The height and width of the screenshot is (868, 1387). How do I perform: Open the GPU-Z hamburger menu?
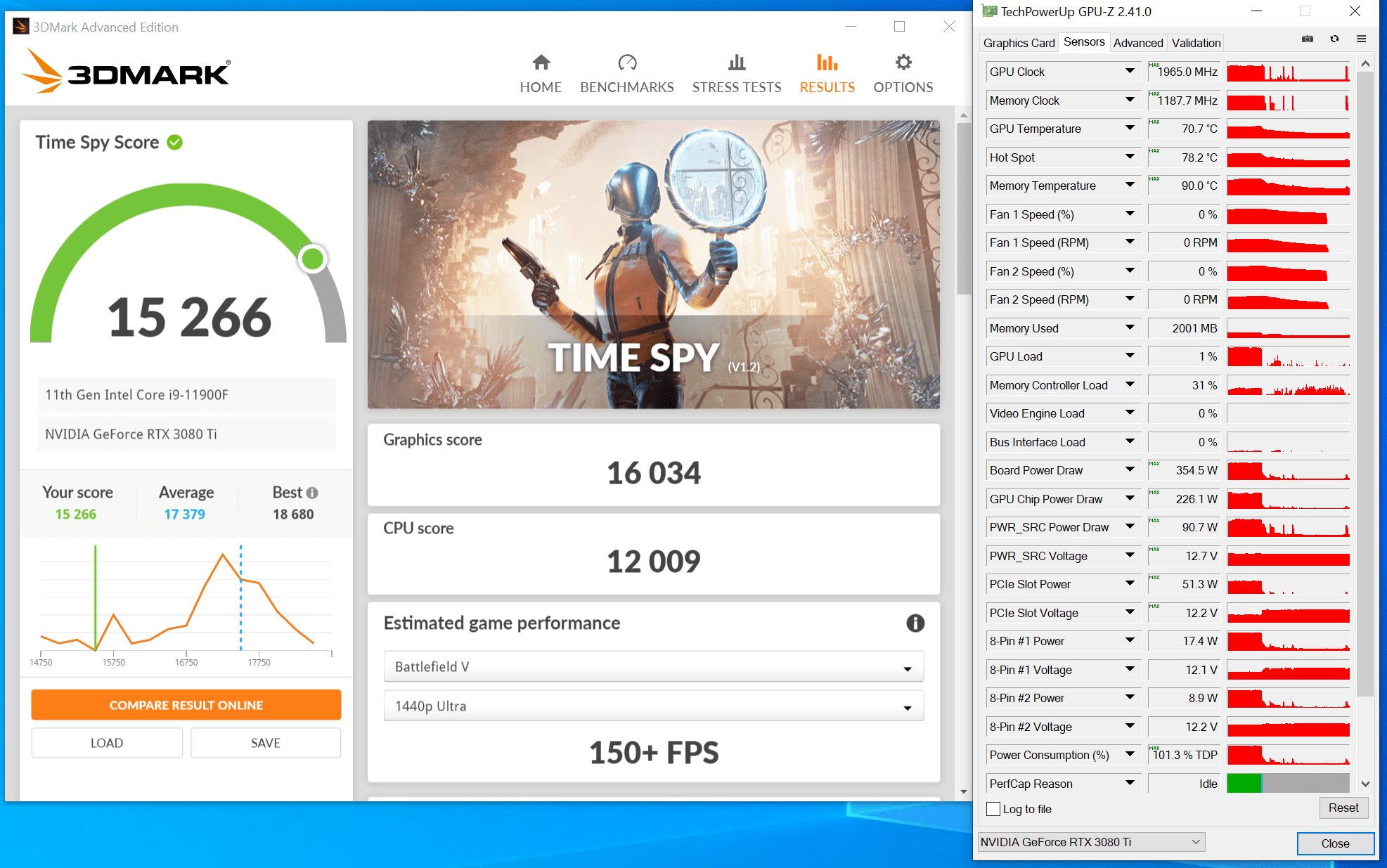1361,39
